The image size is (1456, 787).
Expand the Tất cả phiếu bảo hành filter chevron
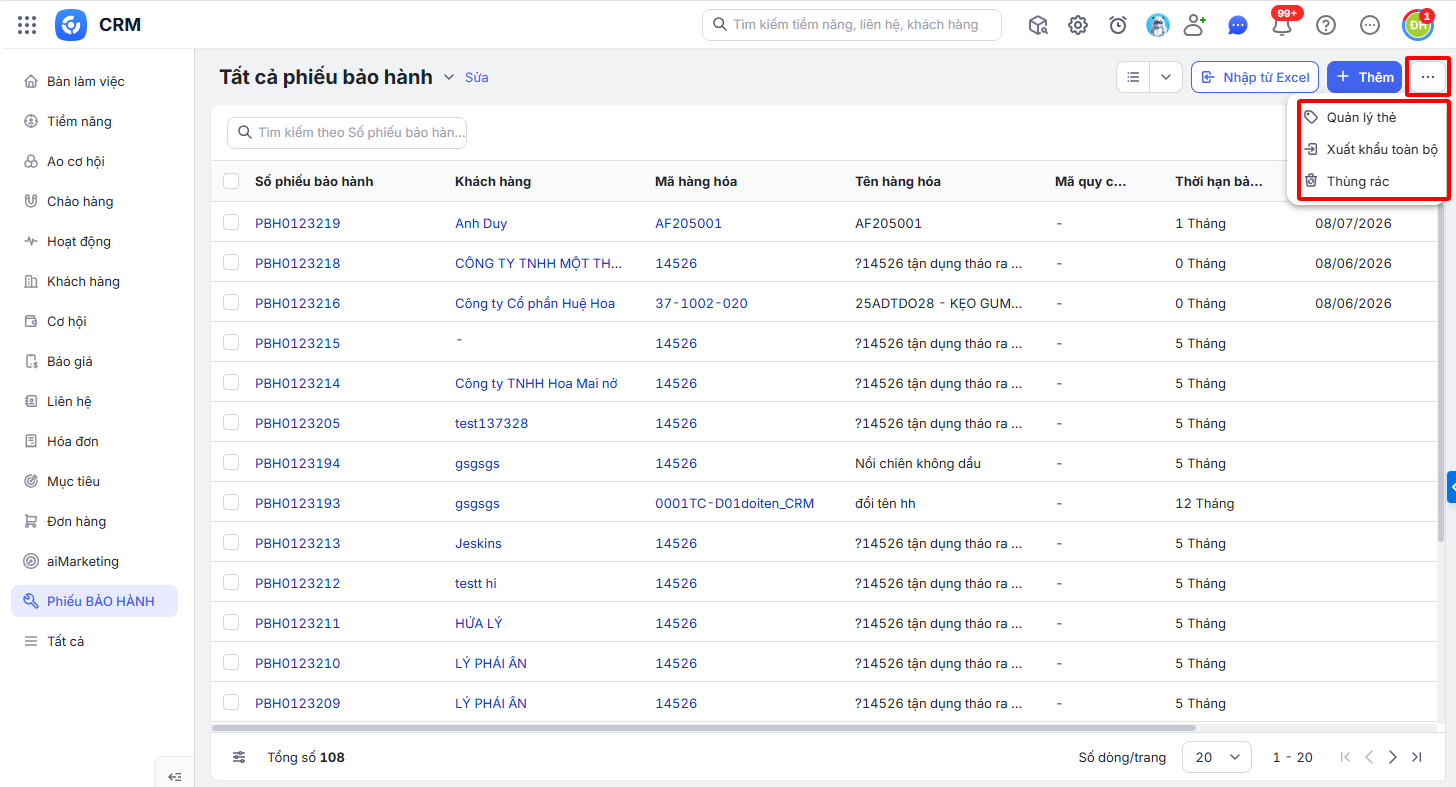tap(448, 77)
